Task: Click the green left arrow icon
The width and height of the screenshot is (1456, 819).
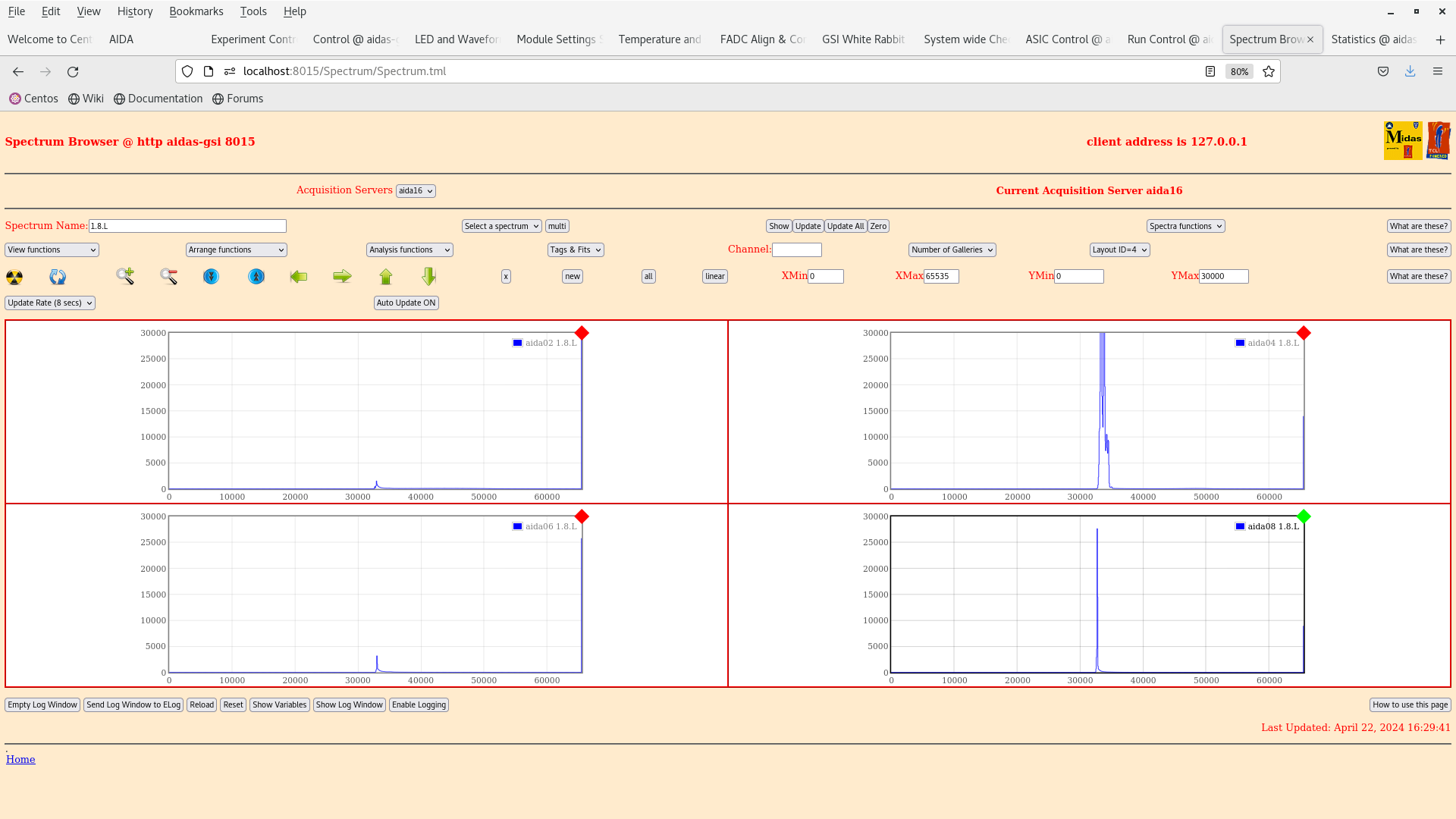Action: point(299,277)
